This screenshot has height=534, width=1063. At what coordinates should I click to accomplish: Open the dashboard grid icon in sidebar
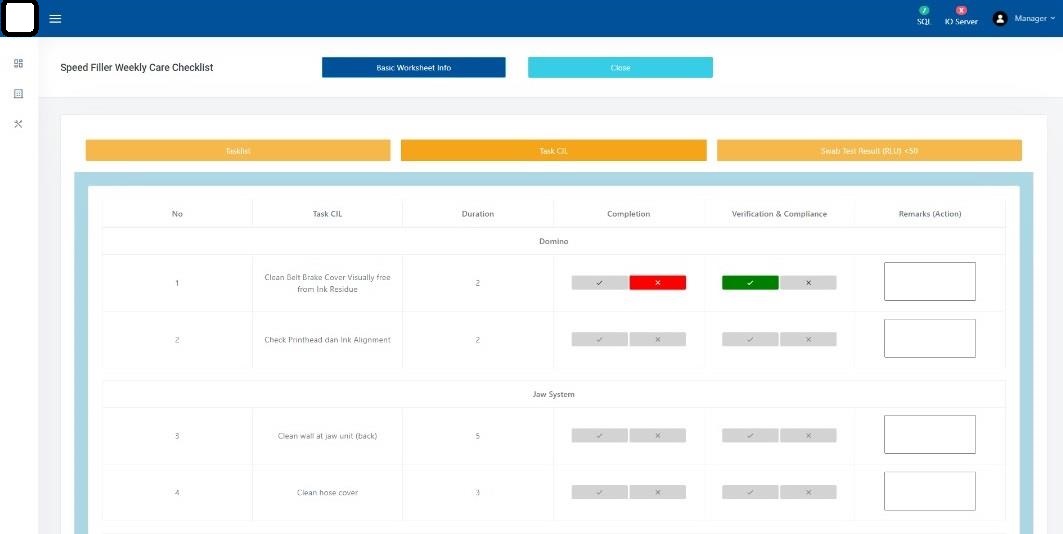[x=18, y=63]
